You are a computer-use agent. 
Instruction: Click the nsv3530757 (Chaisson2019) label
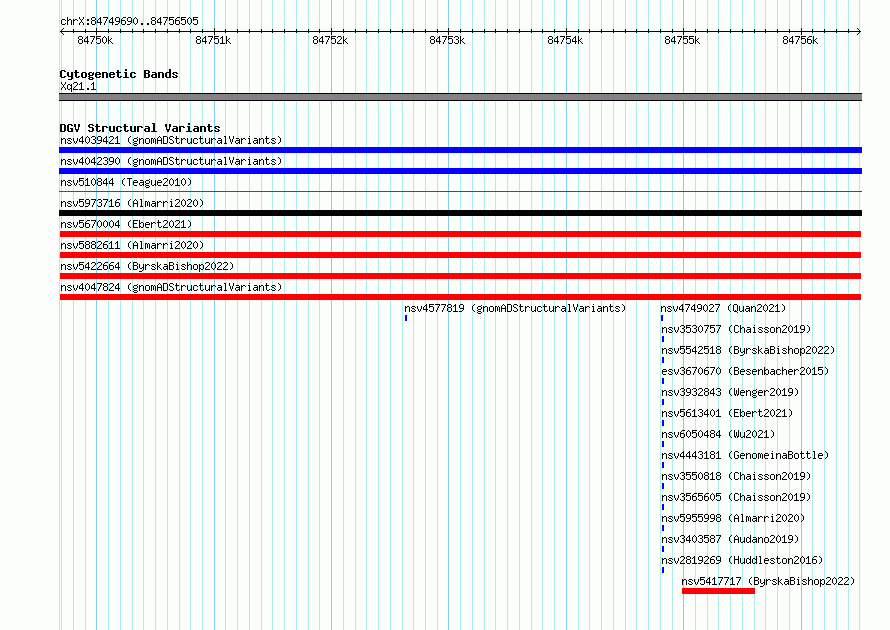click(x=736, y=329)
